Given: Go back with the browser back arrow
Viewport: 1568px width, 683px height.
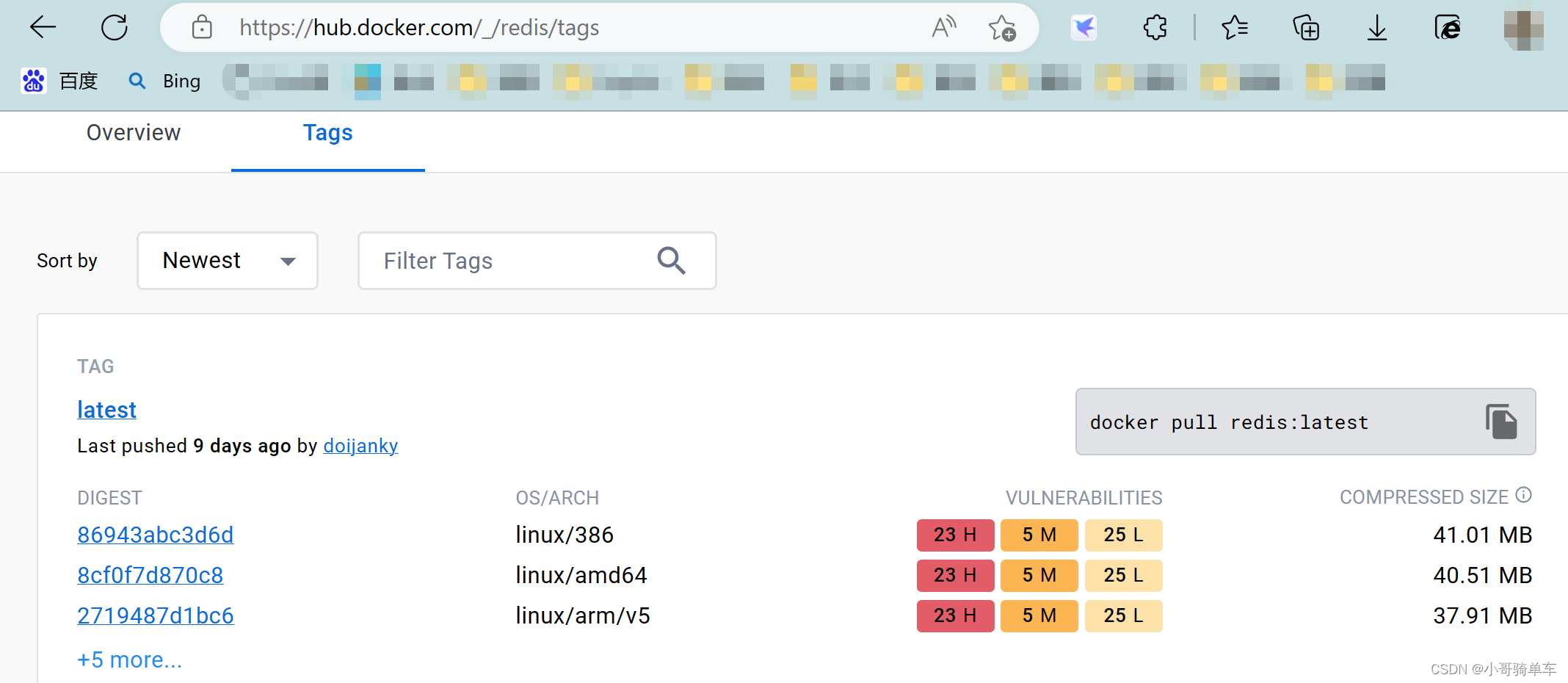Looking at the screenshot, I should [43, 28].
